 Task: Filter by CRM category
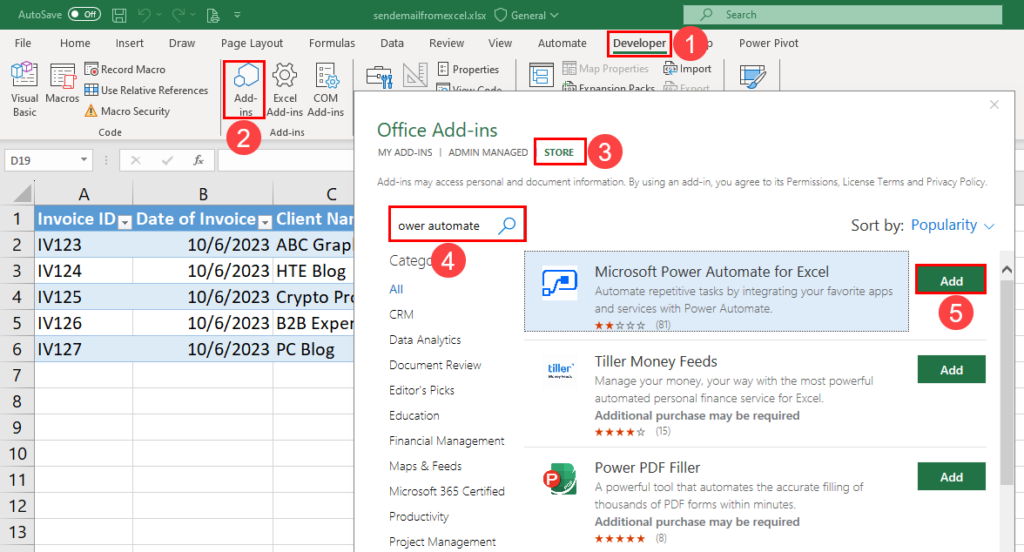pyautogui.click(x=401, y=314)
